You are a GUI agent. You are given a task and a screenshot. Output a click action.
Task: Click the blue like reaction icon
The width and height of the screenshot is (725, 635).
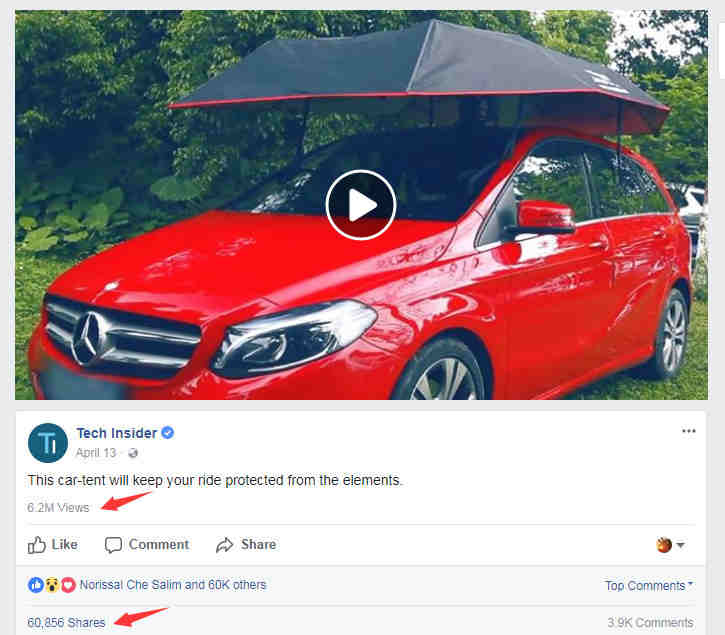pyautogui.click(x=36, y=585)
